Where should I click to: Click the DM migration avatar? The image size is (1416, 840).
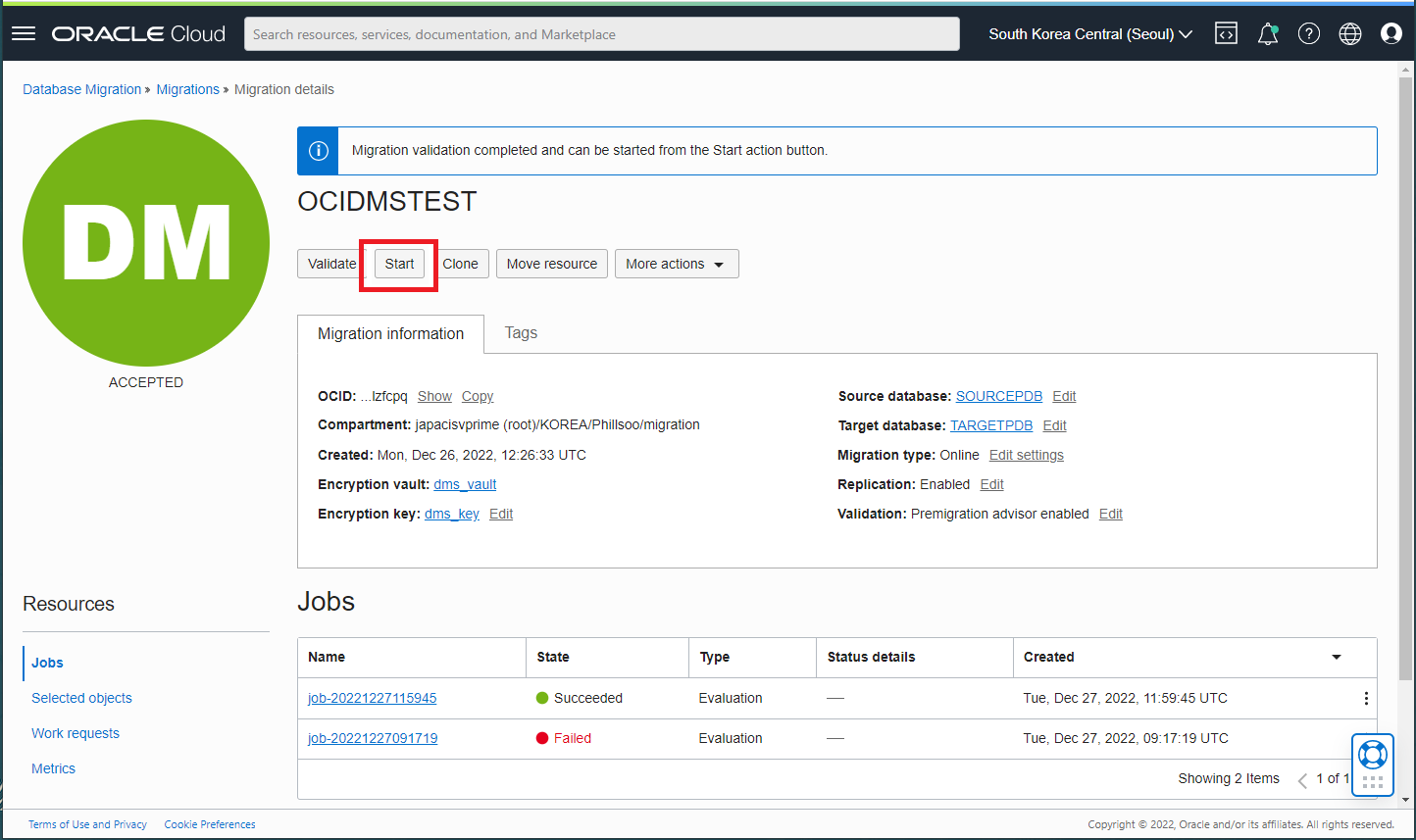click(146, 243)
